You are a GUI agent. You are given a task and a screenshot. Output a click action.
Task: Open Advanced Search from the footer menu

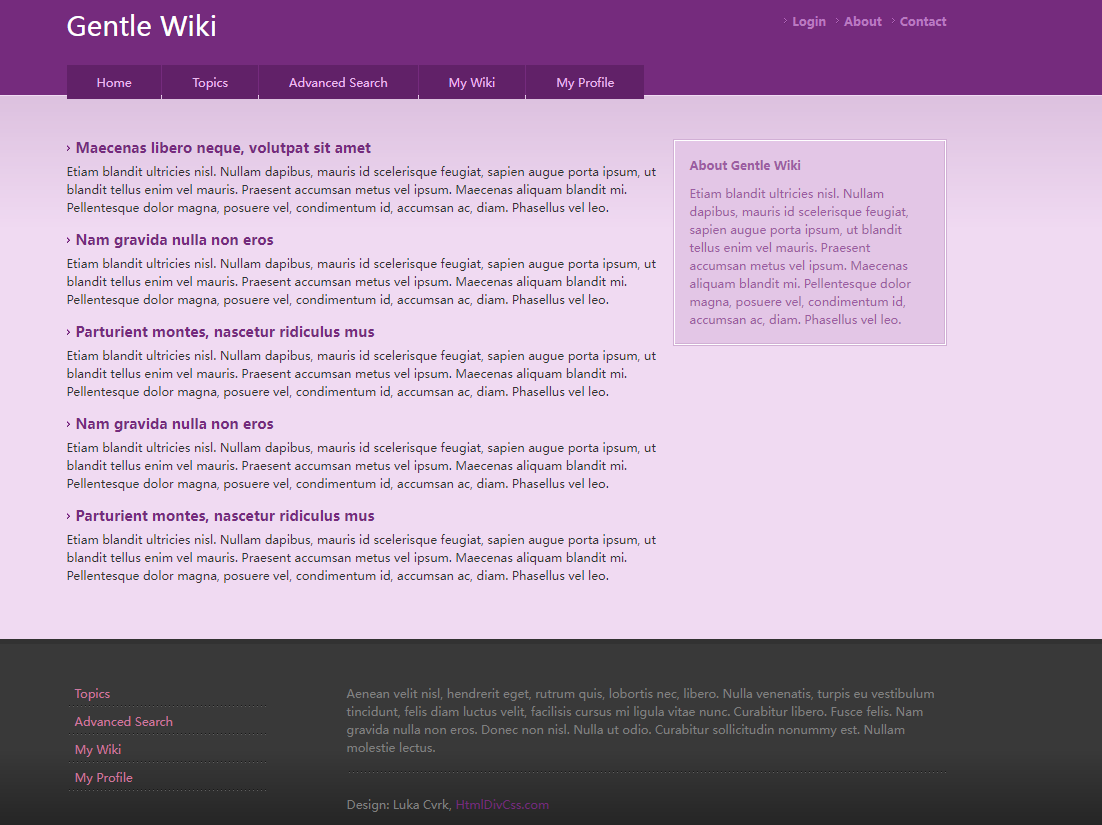[123, 722]
